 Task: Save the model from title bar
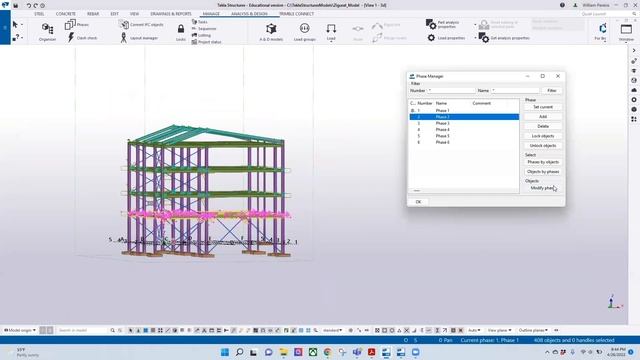click(x=16, y=5)
